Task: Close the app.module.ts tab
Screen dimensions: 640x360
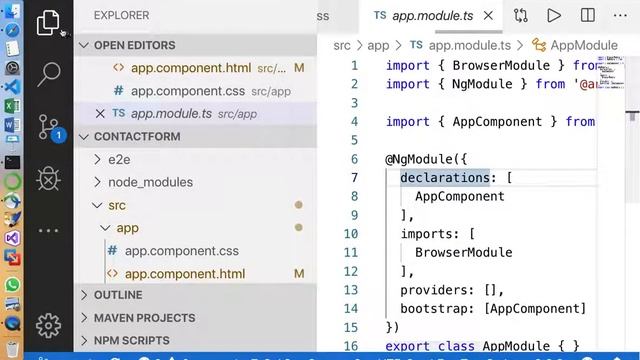Action: [x=488, y=16]
